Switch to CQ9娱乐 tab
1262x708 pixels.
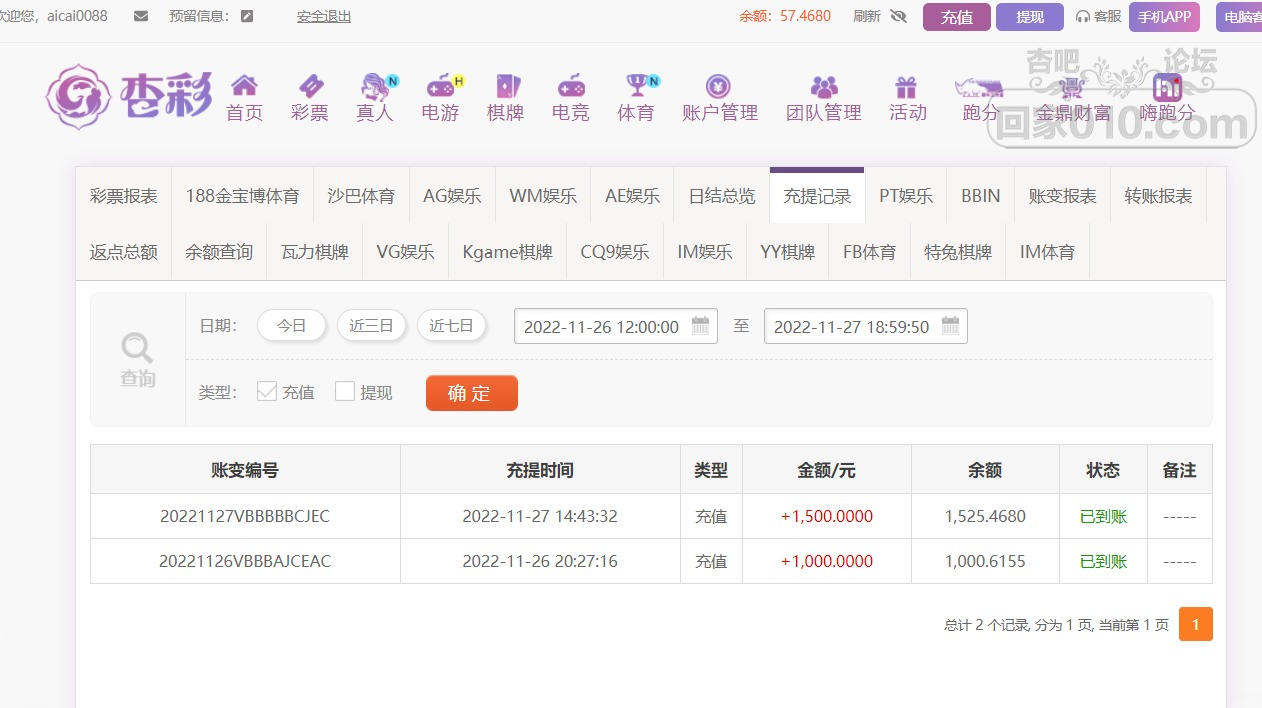615,252
